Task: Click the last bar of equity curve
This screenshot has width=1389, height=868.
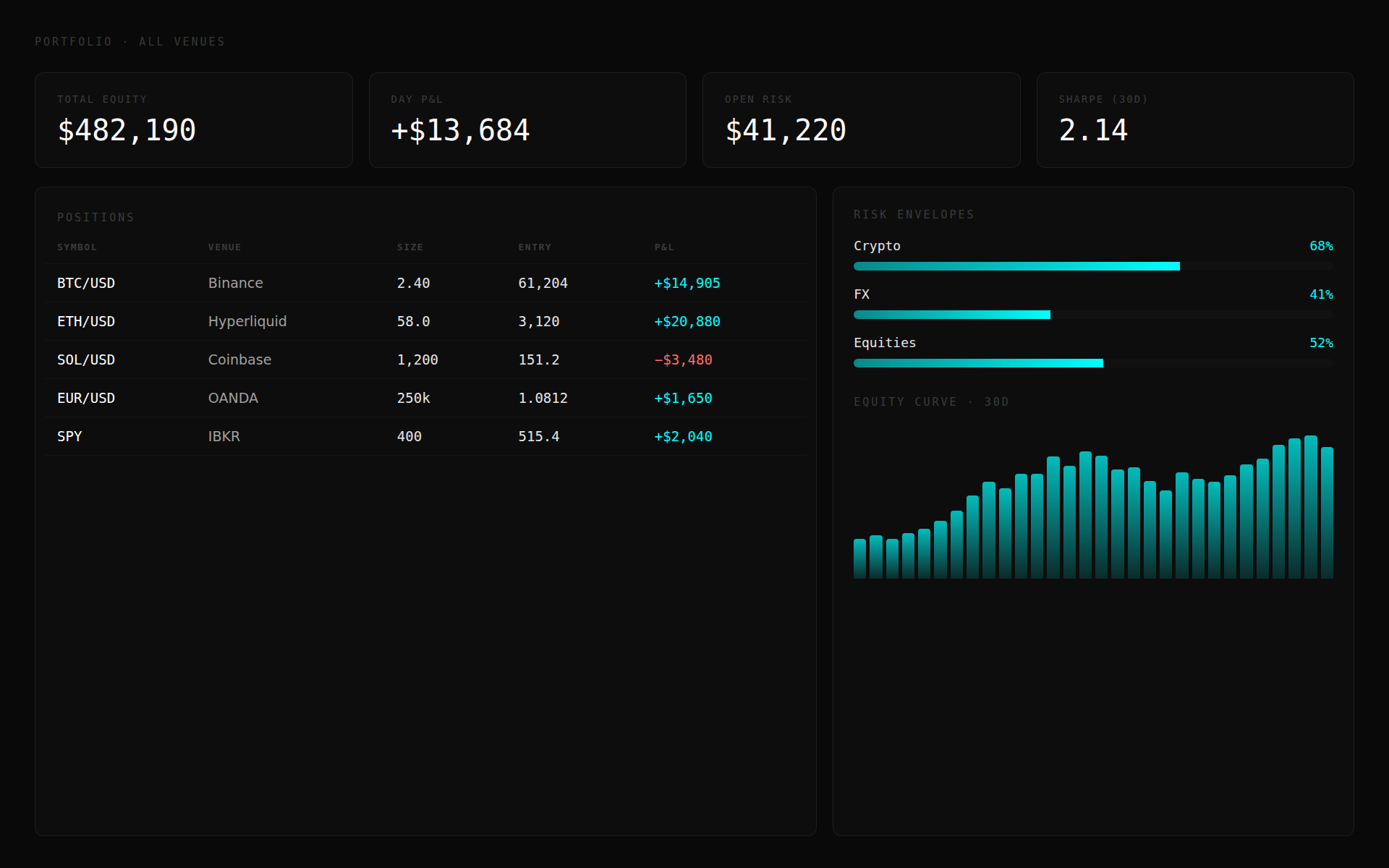Action: (x=1327, y=513)
